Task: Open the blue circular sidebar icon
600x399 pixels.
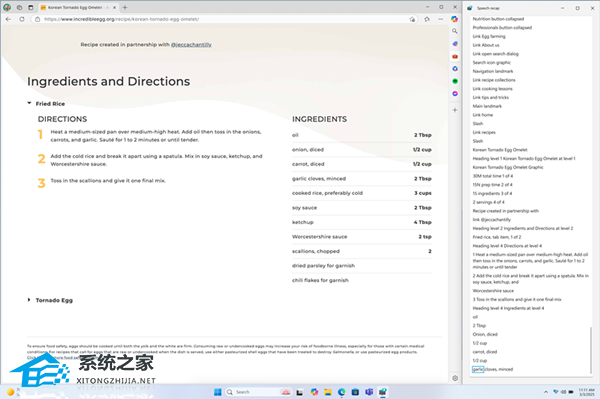Action: (455, 69)
